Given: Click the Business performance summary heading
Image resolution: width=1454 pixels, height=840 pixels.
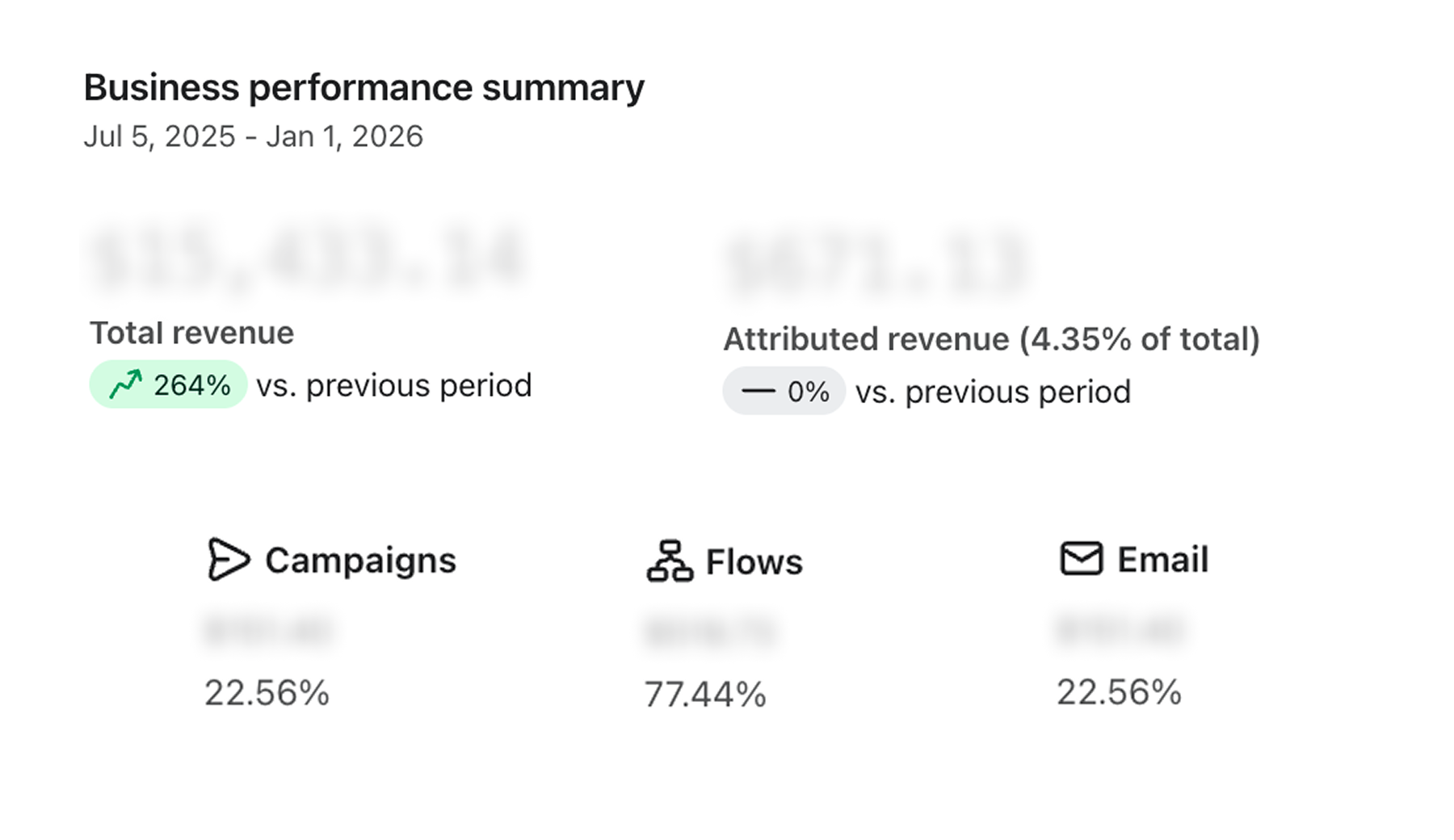Looking at the screenshot, I should click(363, 87).
